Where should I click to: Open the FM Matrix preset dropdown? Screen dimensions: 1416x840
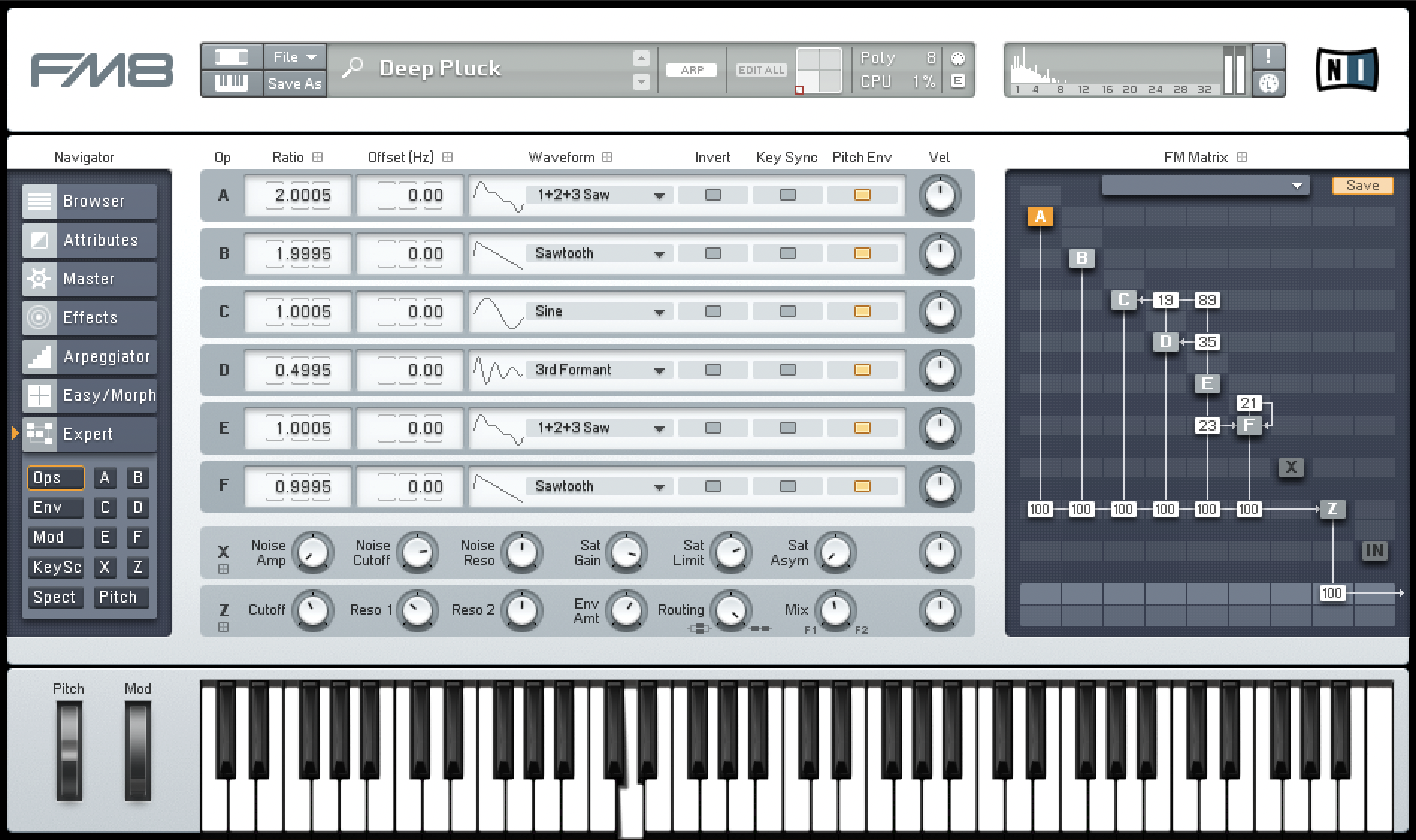pyautogui.click(x=1205, y=186)
